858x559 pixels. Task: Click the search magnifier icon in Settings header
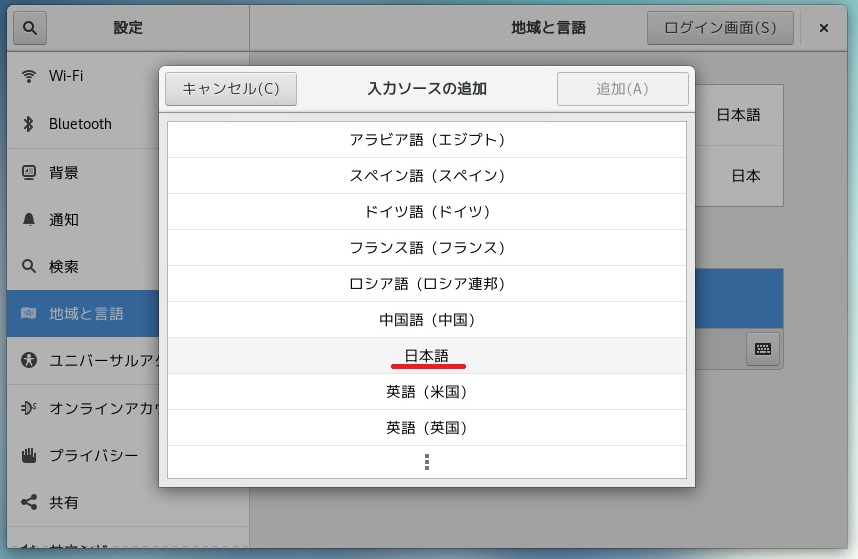pyautogui.click(x=29, y=28)
